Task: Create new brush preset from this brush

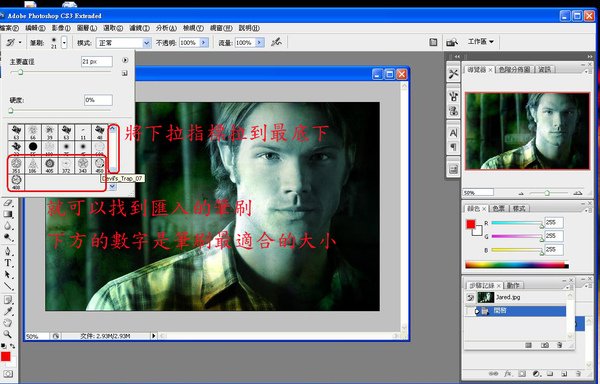Action: pyautogui.click(x=125, y=73)
